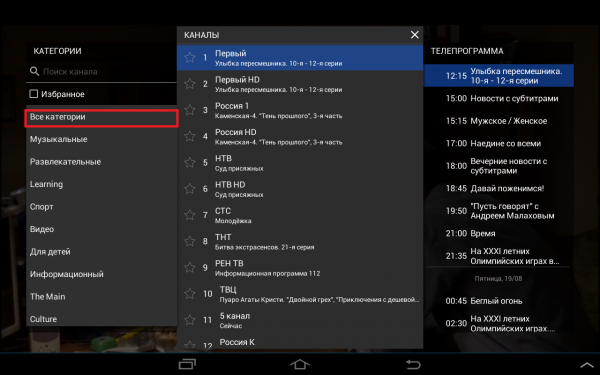Select the 19:50 Пусть говорят program
This screenshot has width=600, height=375.
pyautogui.click(x=499, y=211)
